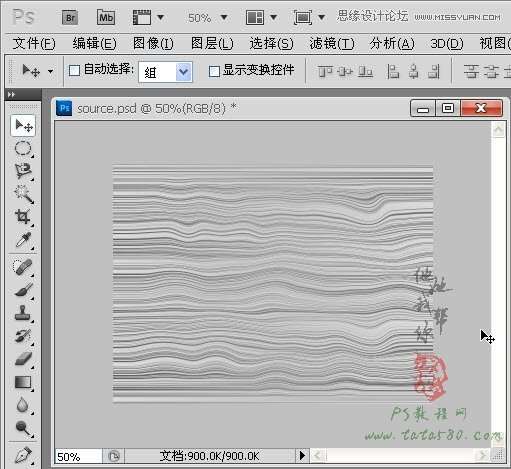Click the Arrange Documents icon
The height and width of the screenshot is (469, 511).
point(255,17)
